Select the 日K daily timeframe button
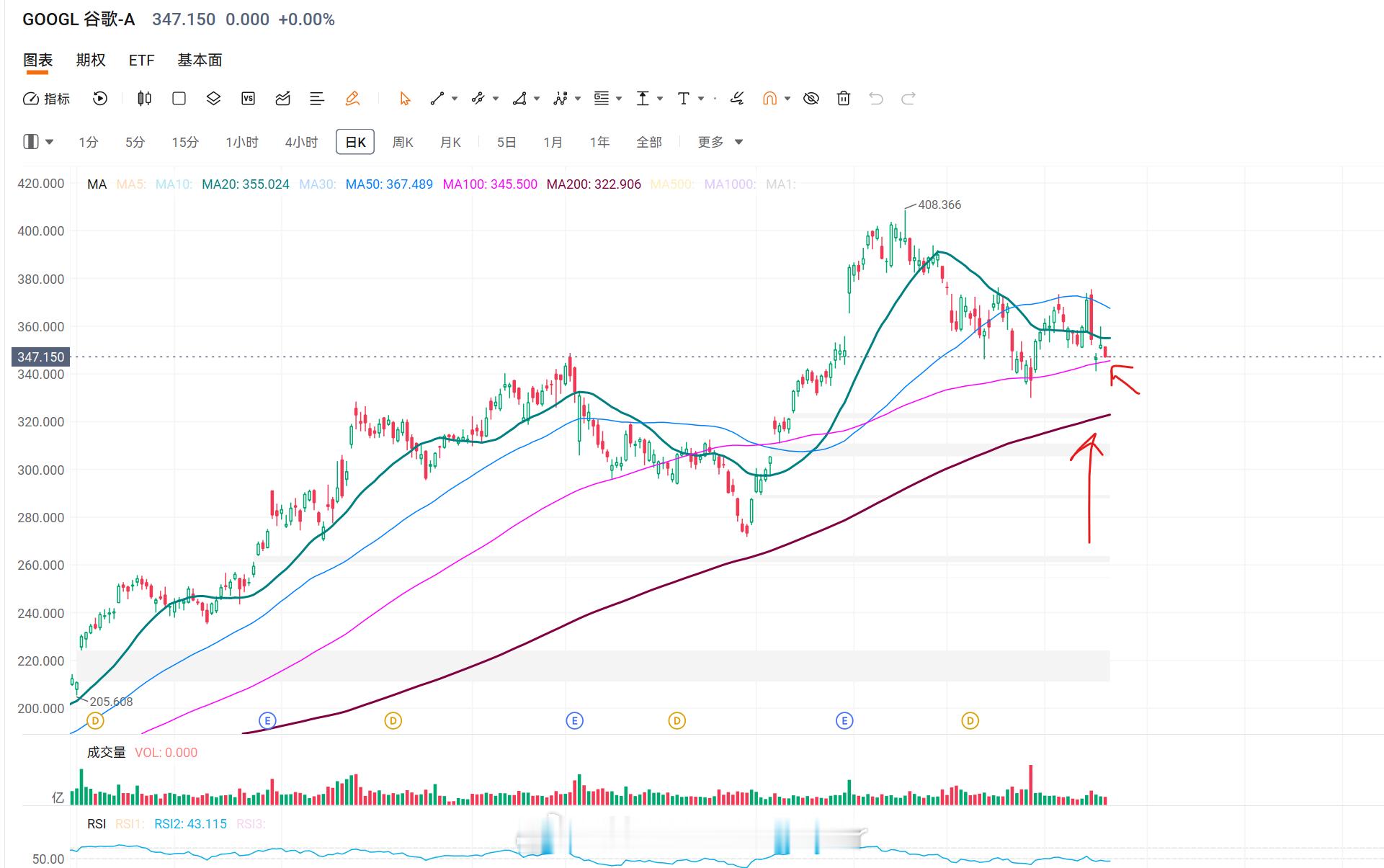The width and height of the screenshot is (1384, 868). pyautogui.click(x=355, y=142)
